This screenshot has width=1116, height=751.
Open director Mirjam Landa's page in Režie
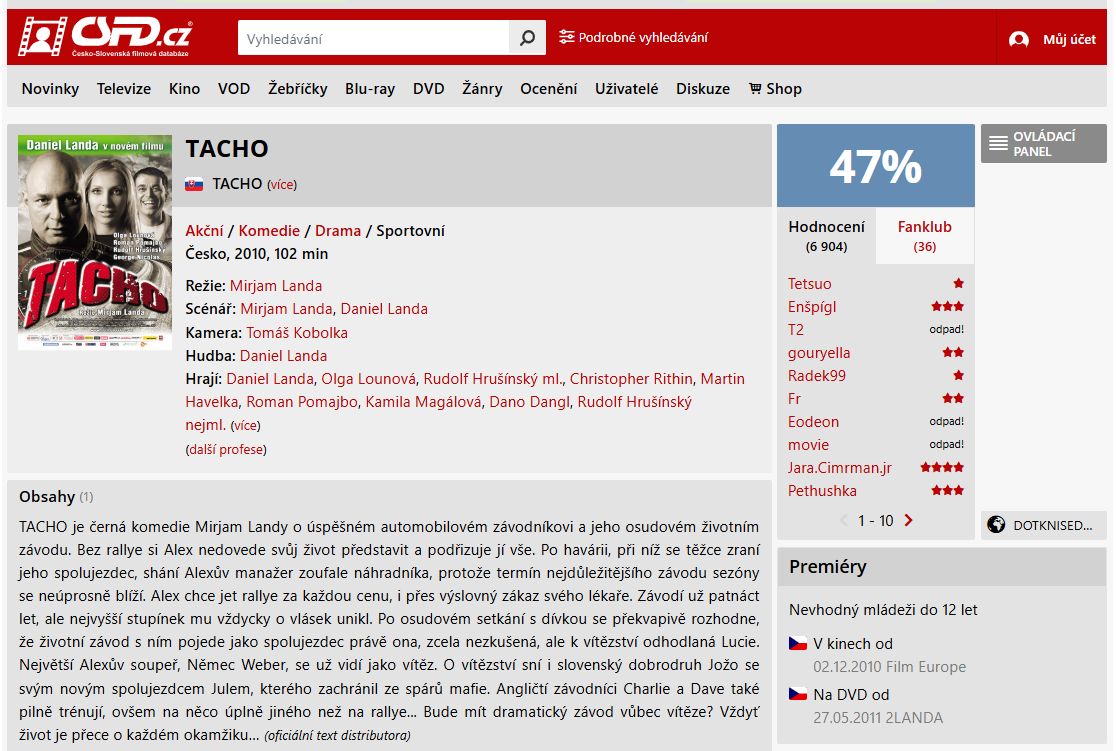(x=276, y=285)
